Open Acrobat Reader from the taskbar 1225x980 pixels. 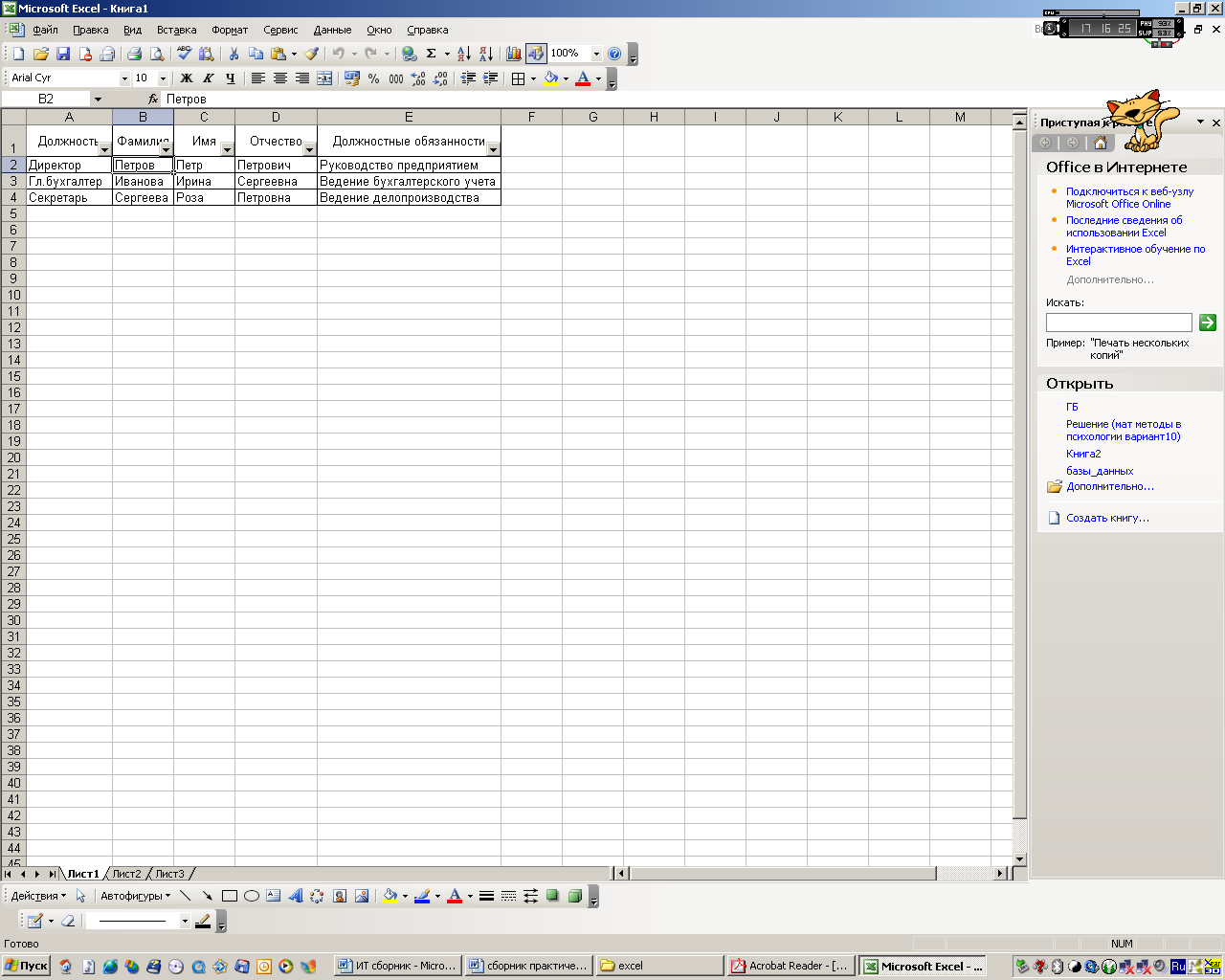790,966
